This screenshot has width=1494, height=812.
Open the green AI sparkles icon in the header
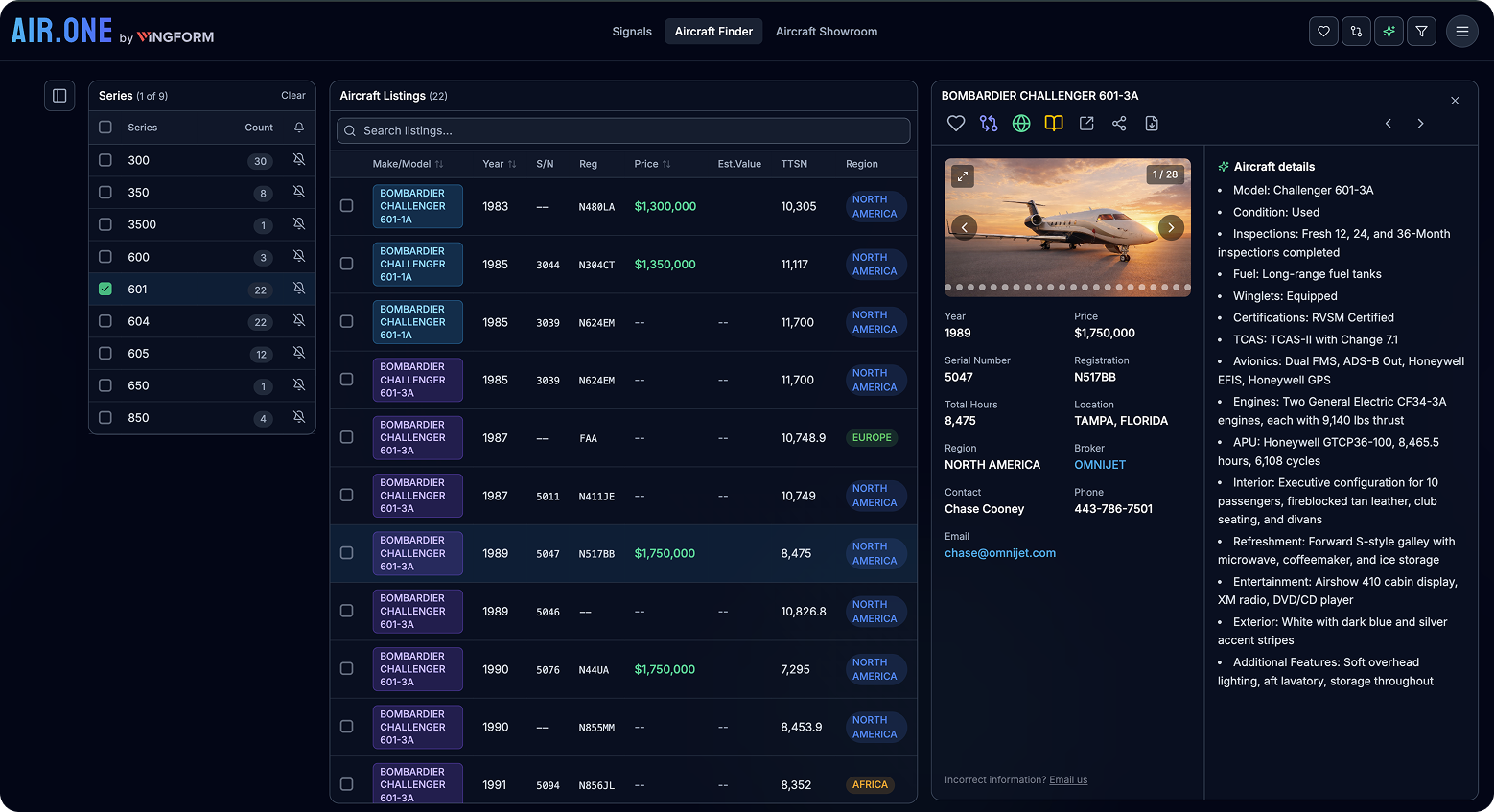click(x=1389, y=31)
